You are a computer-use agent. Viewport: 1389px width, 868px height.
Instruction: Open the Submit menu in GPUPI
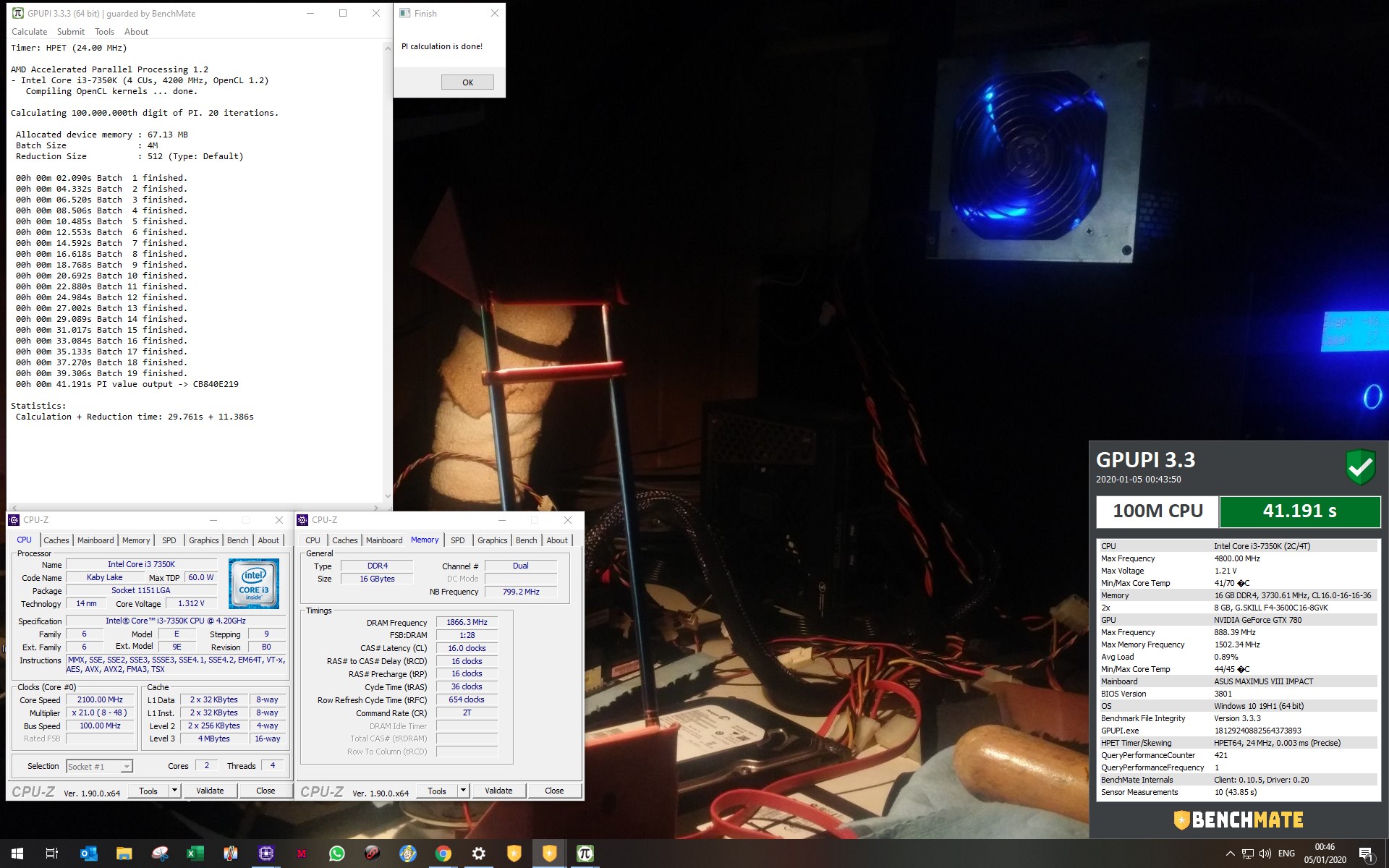(71, 32)
